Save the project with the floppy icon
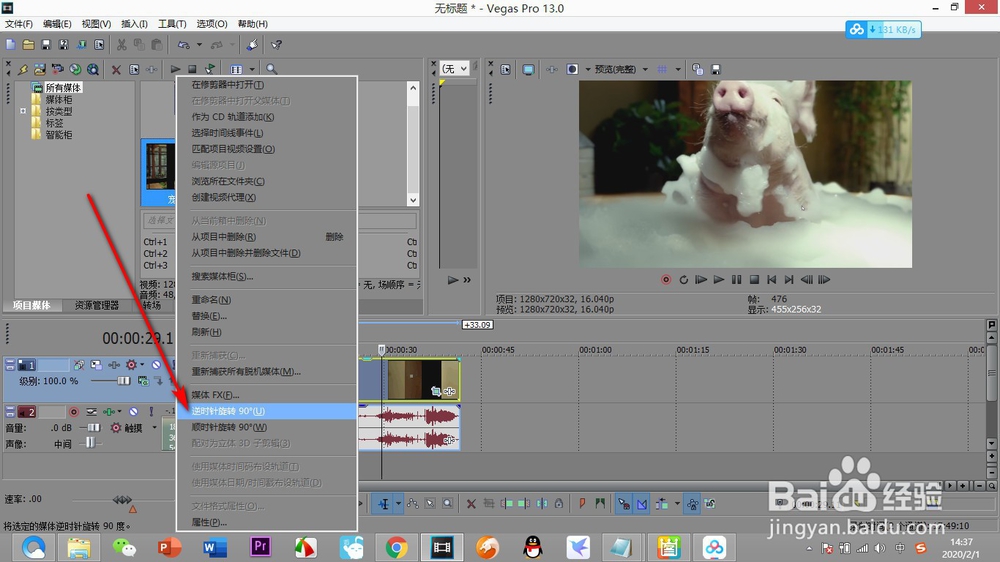 pos(46,45)
